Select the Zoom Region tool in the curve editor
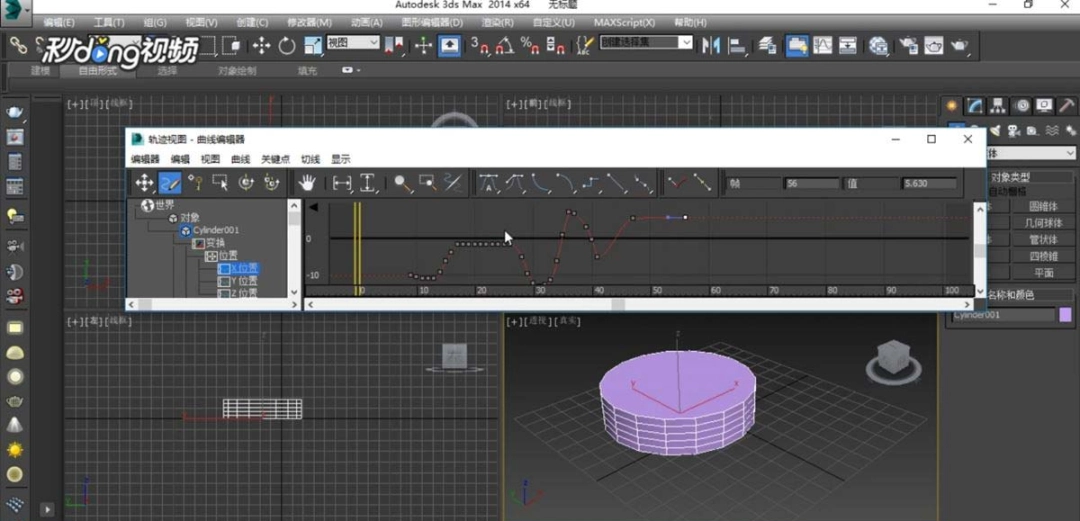The image size is (1080, 521). pos(428,183)
